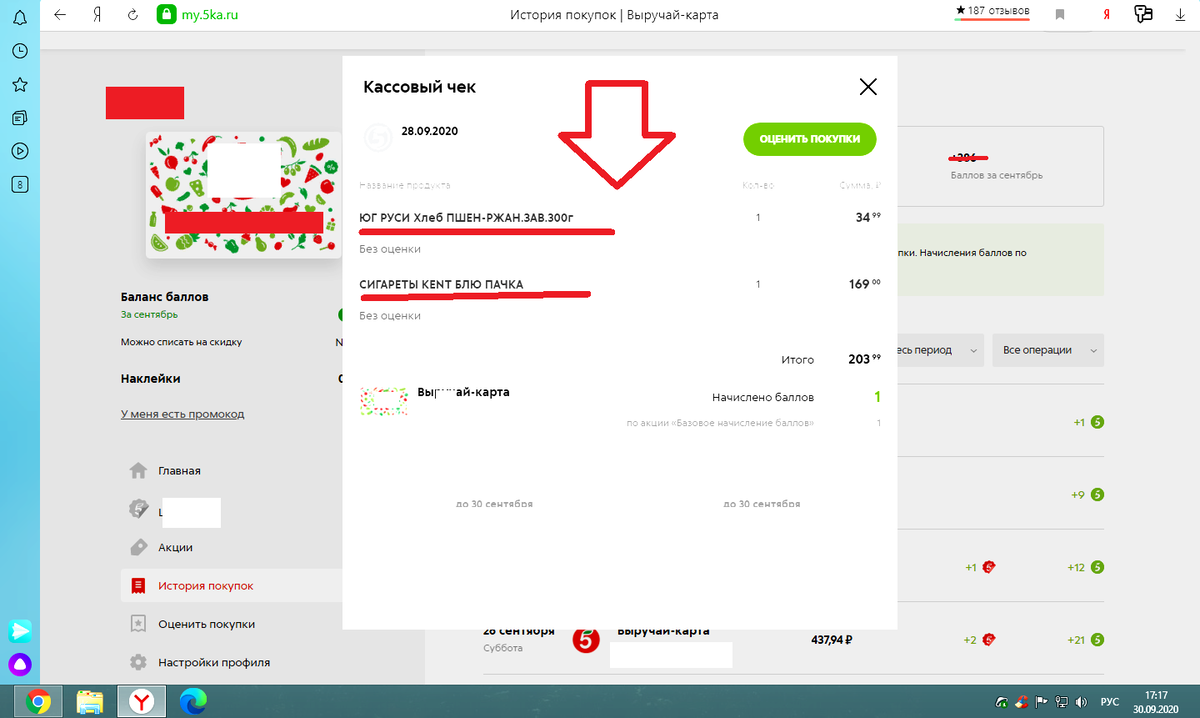Open favorites star icon in sidebar
This screenshot has width=1200, height=718.
19,84
